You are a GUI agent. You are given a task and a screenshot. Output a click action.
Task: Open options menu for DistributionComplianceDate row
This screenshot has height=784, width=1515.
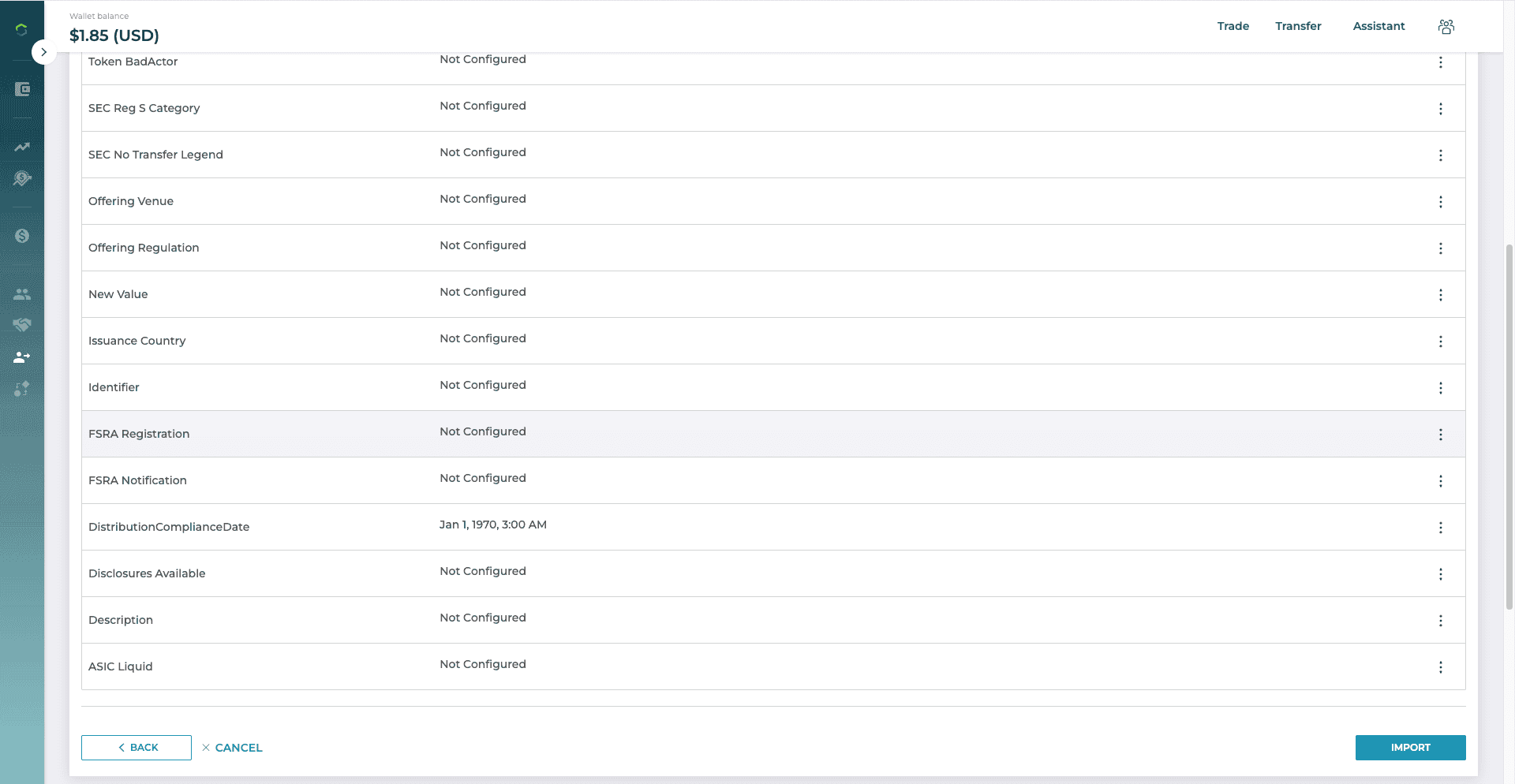tap(1441, 528)
